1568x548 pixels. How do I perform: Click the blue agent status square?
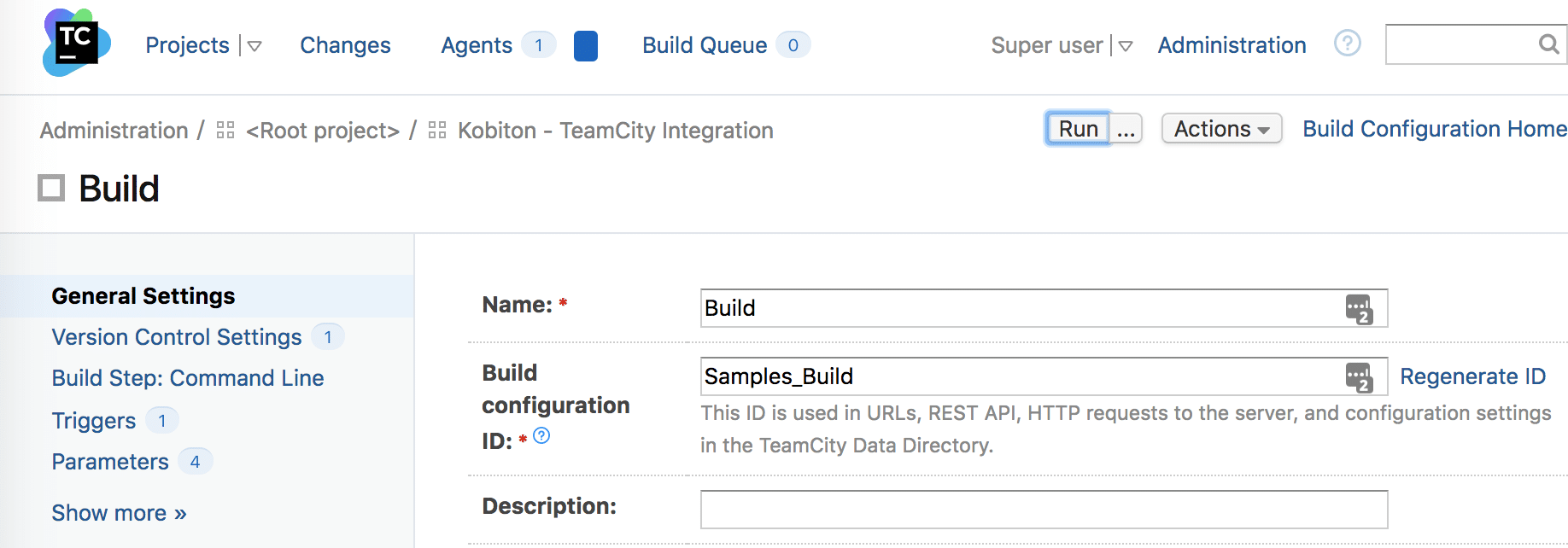[586, 46]
